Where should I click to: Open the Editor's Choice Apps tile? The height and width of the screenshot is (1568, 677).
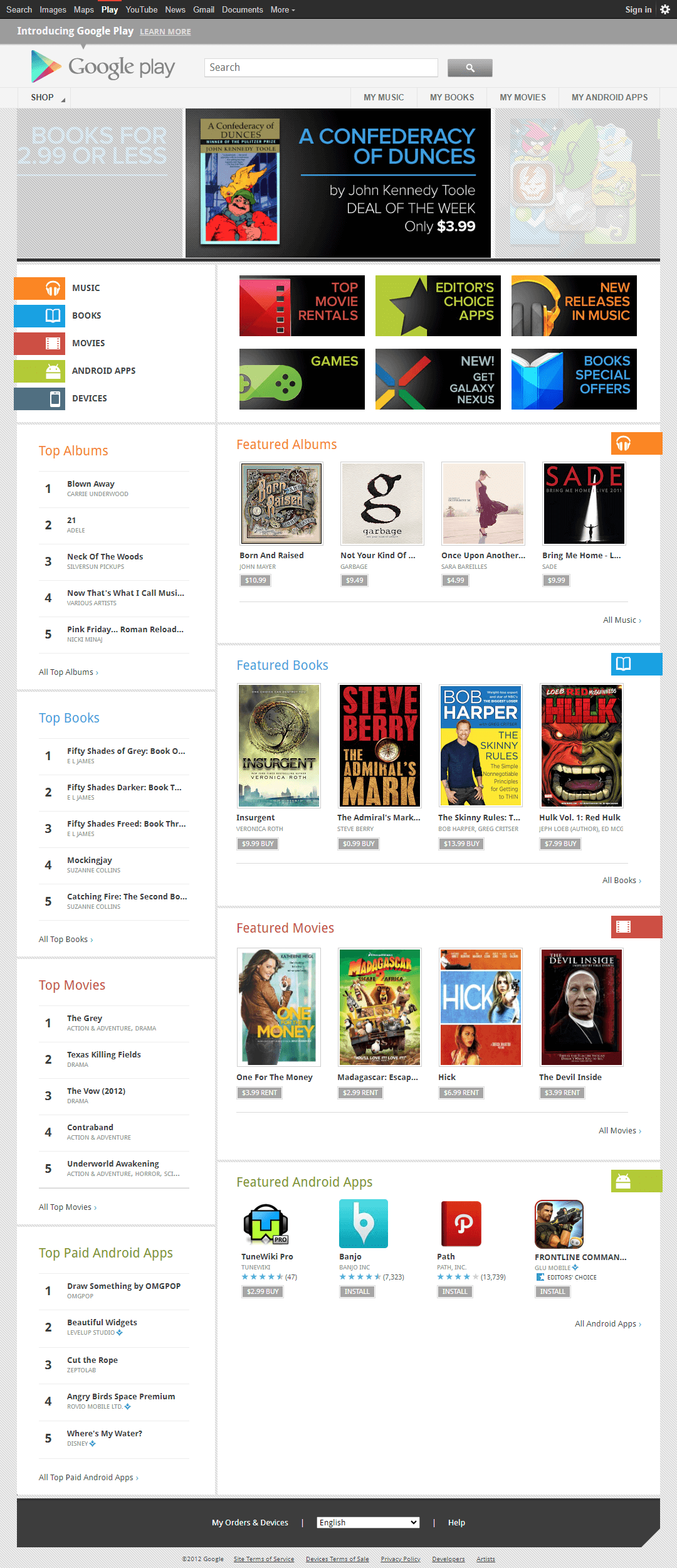438,305
